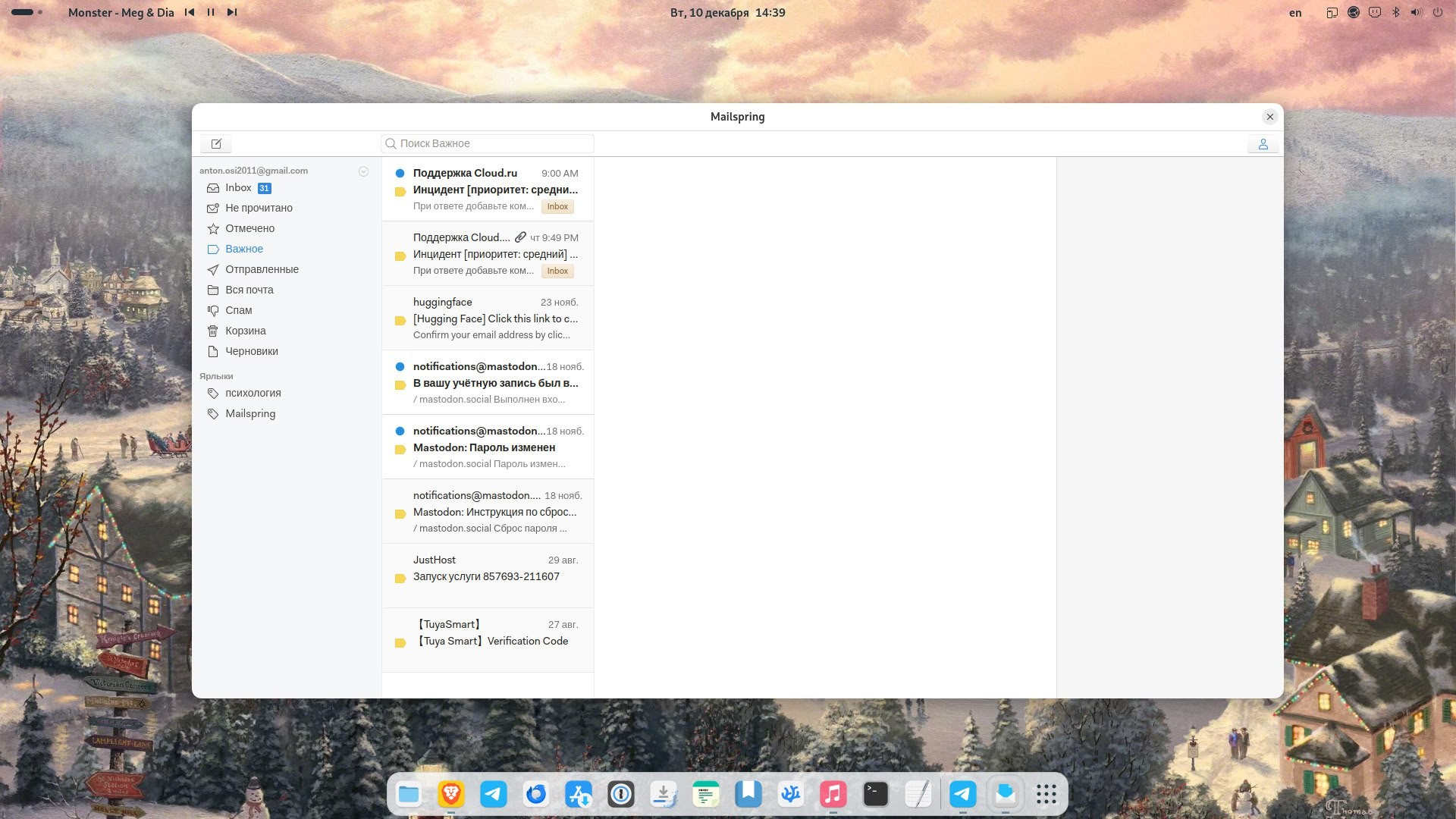Skip to next track in top bar
Viewport: 1456px width, 819px height.
coord(232,12)
